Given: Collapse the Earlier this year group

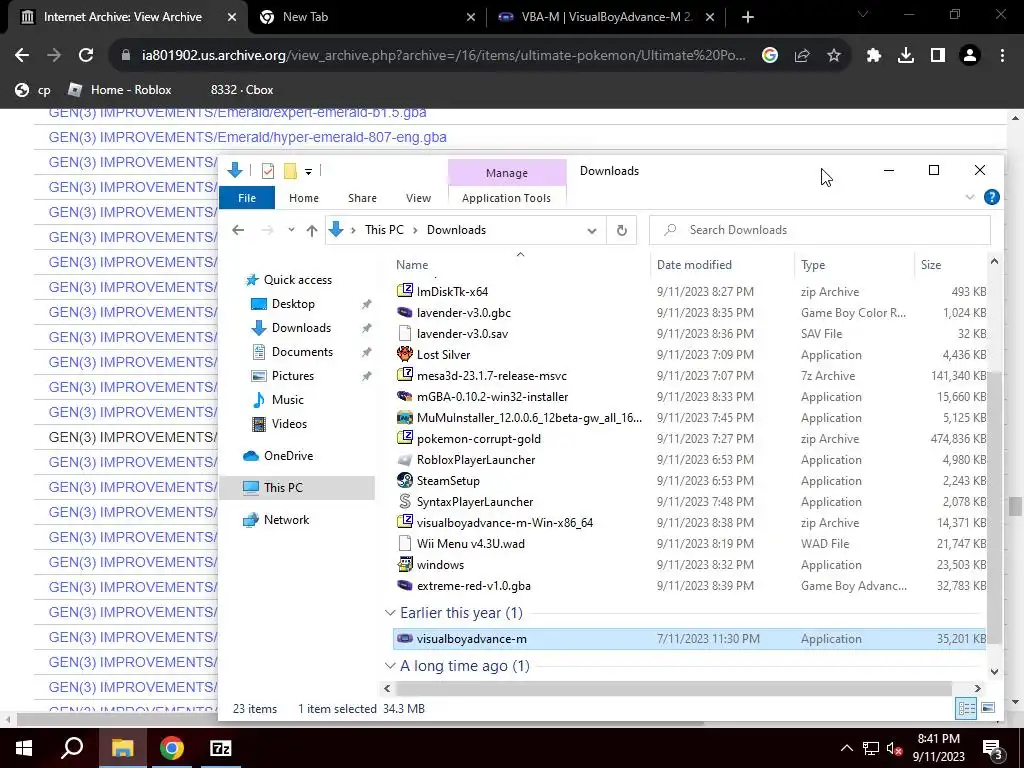Looking at the screenshot, I should [390, 613].
